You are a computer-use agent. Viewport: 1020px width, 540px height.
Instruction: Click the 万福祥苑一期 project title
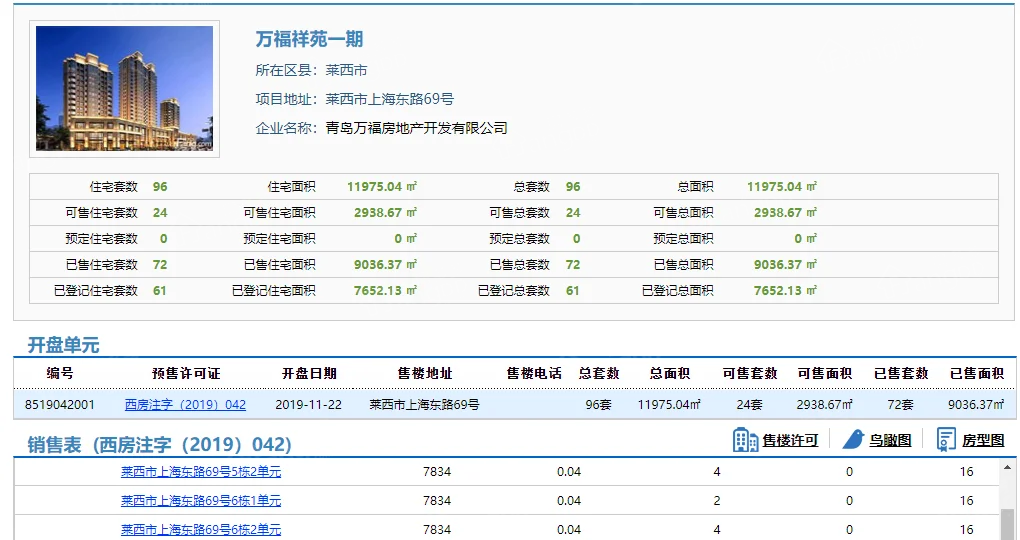coord(309,39)
